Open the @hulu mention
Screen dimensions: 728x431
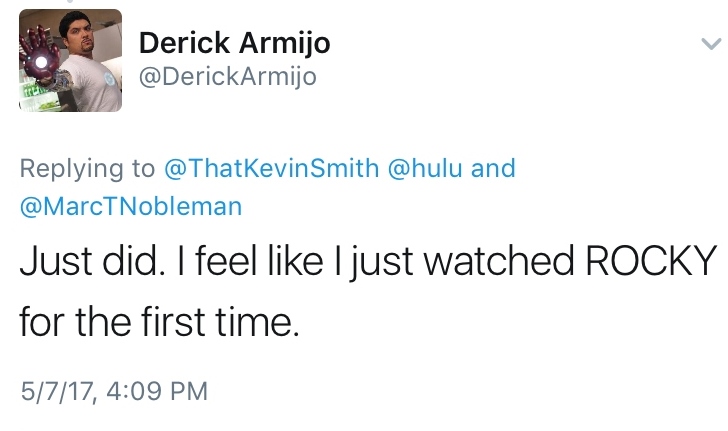[x=425, y=167]
